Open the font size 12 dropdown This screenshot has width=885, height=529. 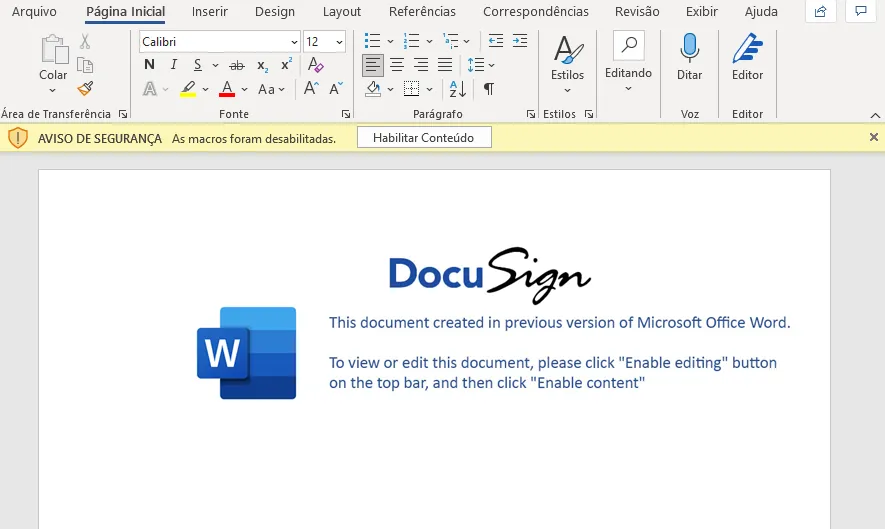[x=339, y=42]
